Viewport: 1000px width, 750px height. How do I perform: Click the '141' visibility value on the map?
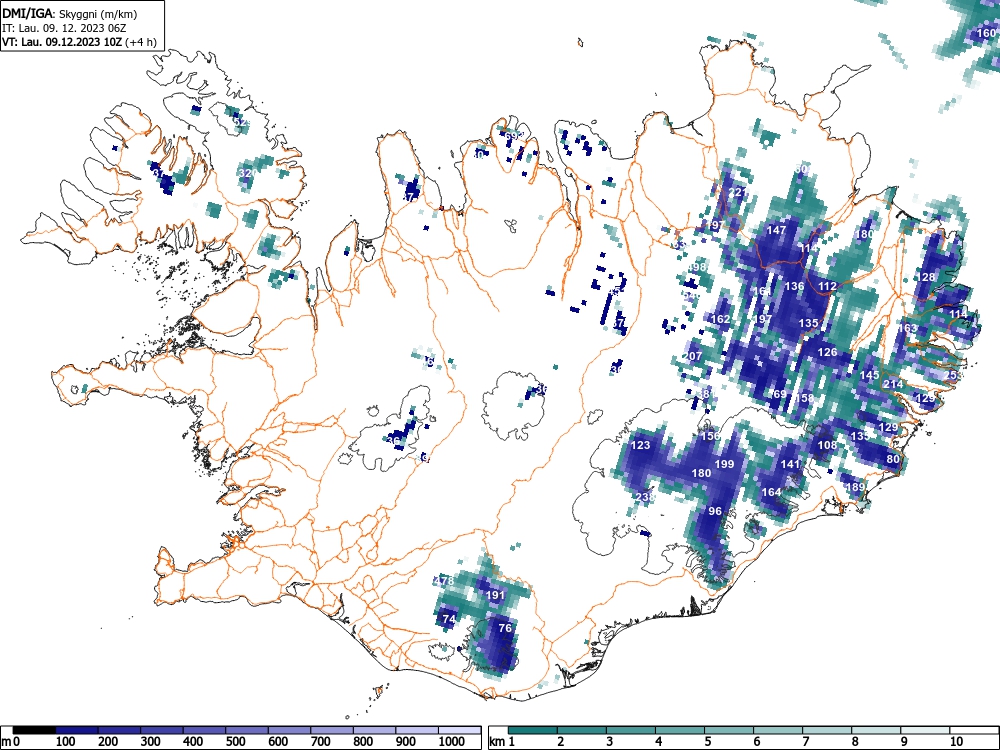tap(790, 464)
